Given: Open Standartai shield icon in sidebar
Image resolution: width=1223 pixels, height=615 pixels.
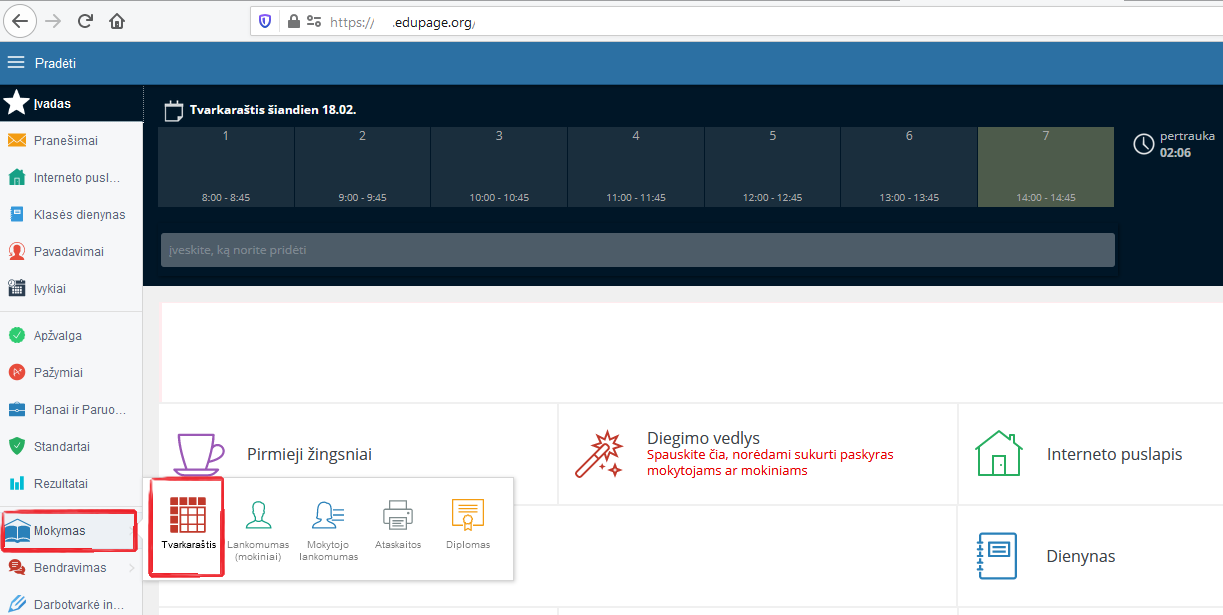Looking at the screenshot, I should 16,447.
